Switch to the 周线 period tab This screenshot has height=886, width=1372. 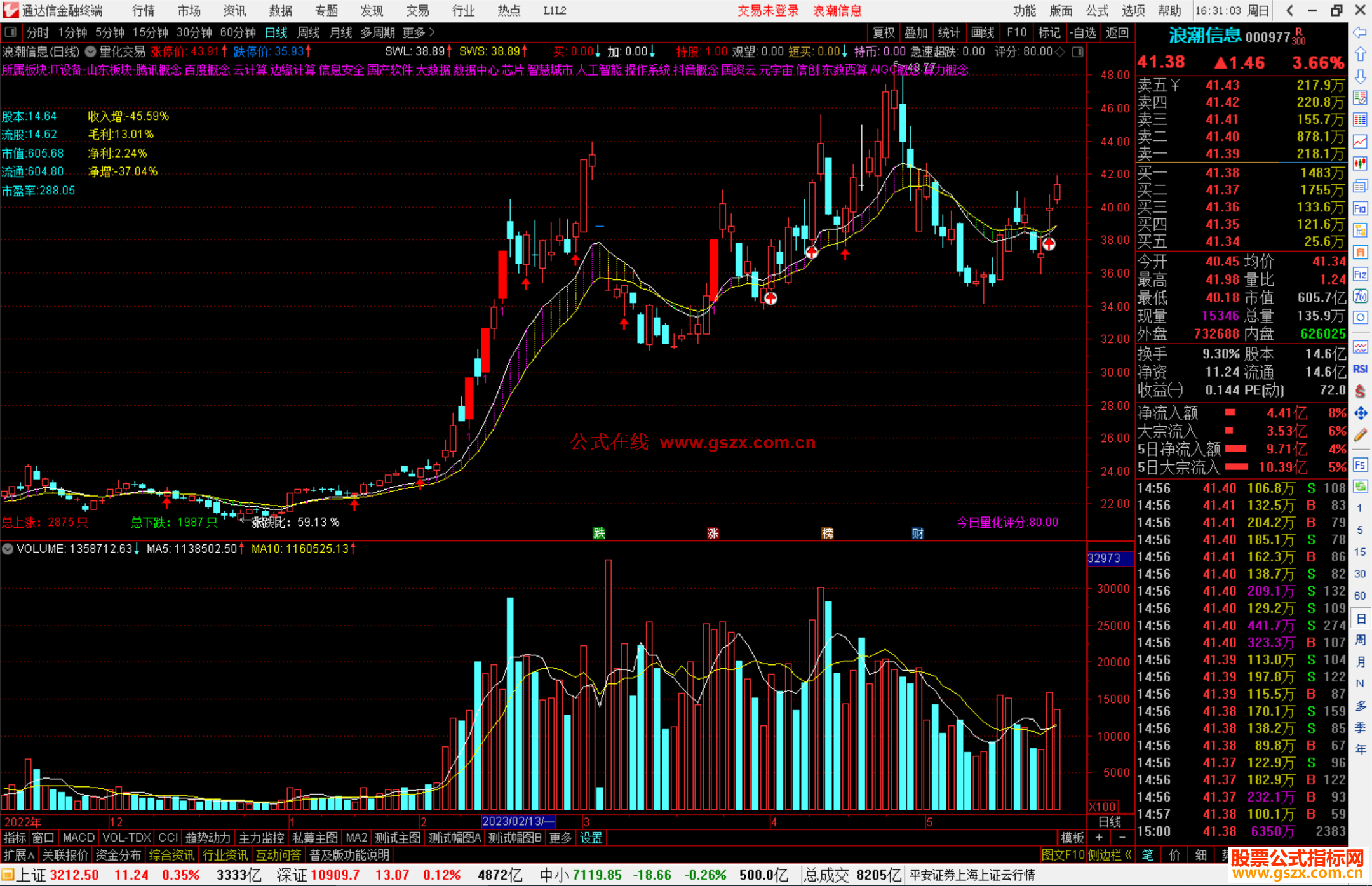pyautogui.click(x=309, y=32)
